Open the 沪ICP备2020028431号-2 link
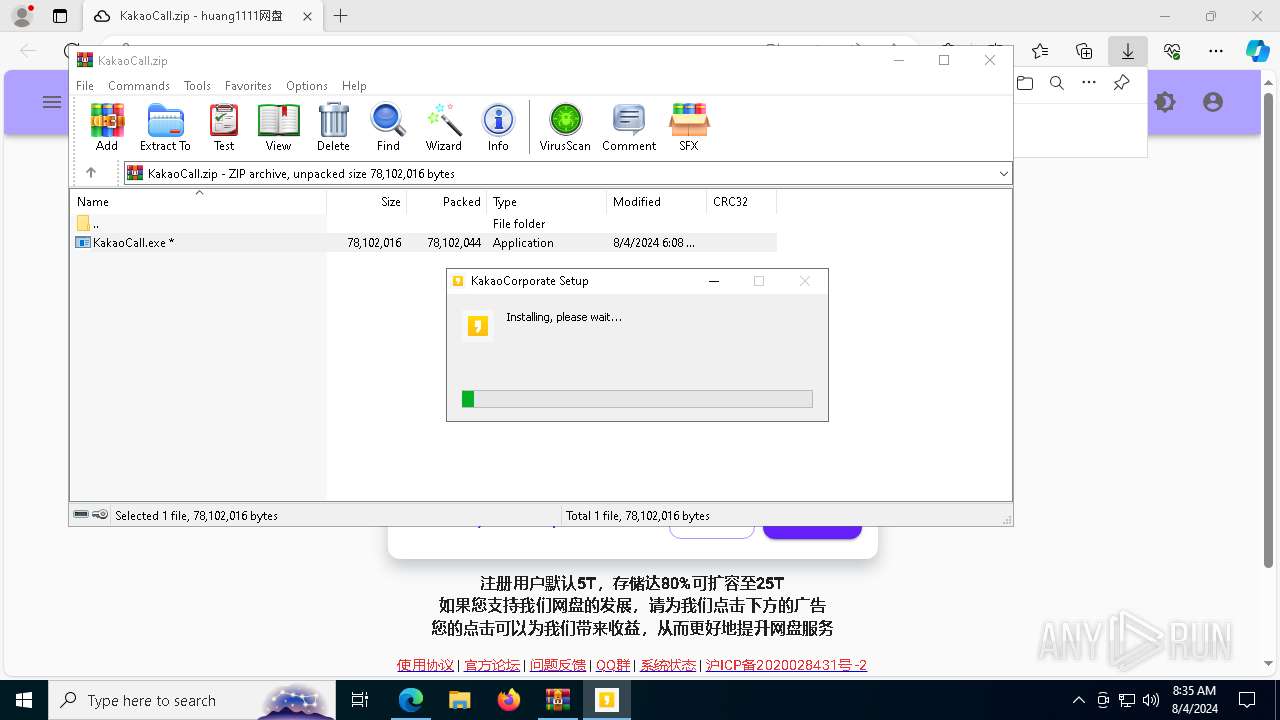 pyautogui.click(x=786, y=665)
